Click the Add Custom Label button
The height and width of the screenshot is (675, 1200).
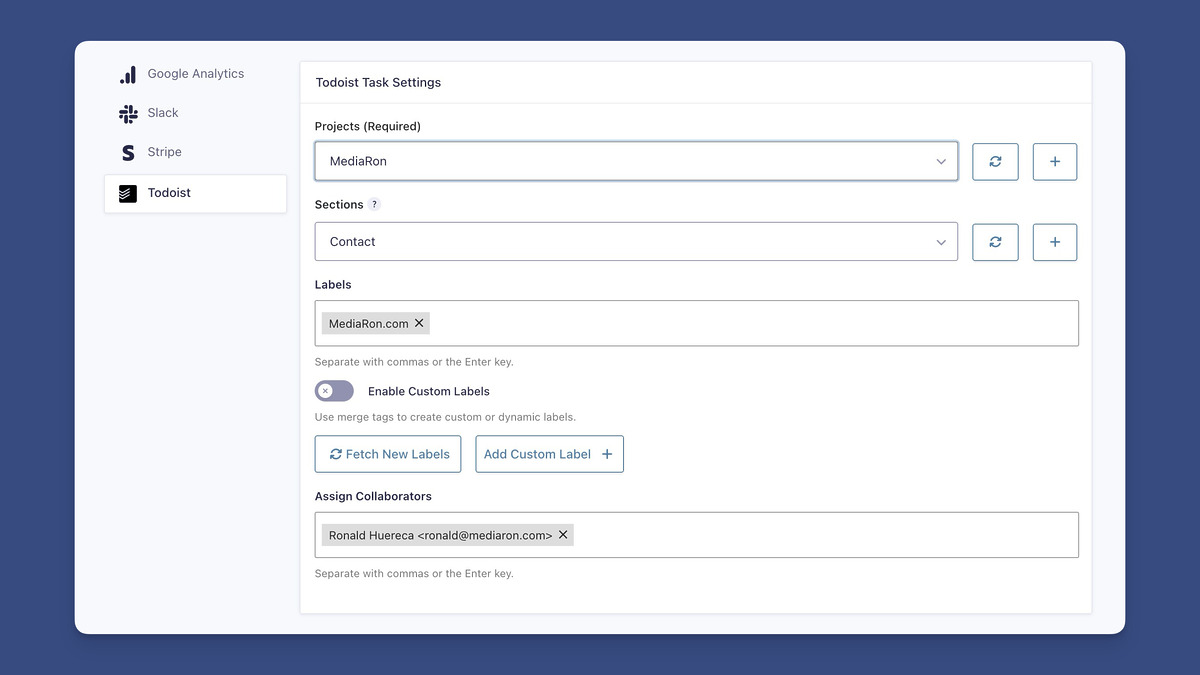pos(549,454)
